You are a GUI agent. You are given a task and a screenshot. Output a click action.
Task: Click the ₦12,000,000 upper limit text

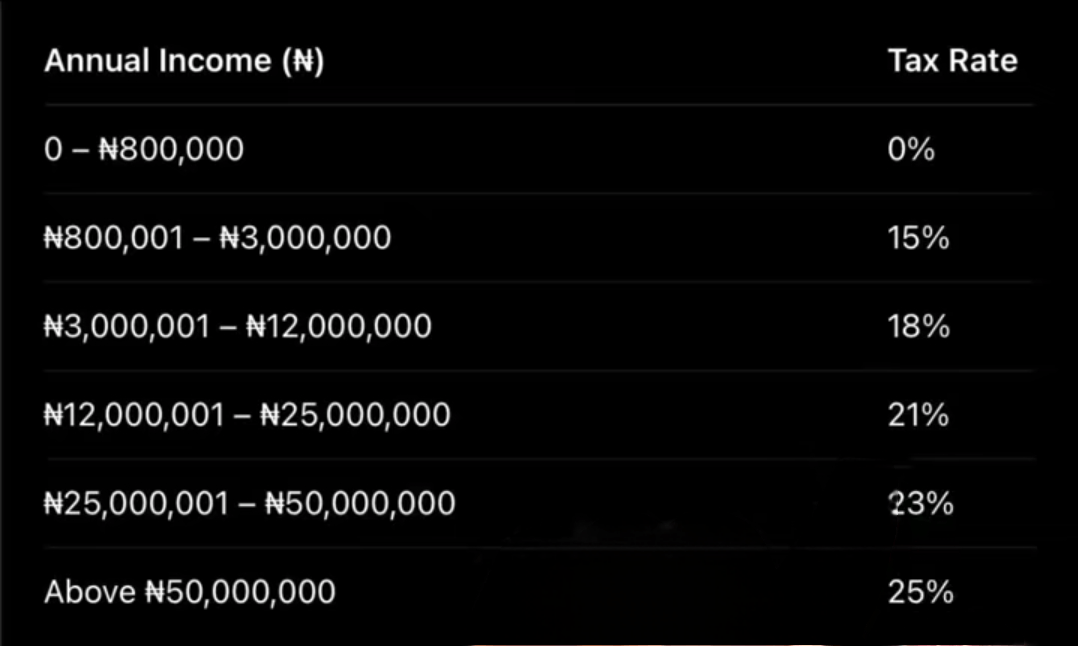coord(339,326)
